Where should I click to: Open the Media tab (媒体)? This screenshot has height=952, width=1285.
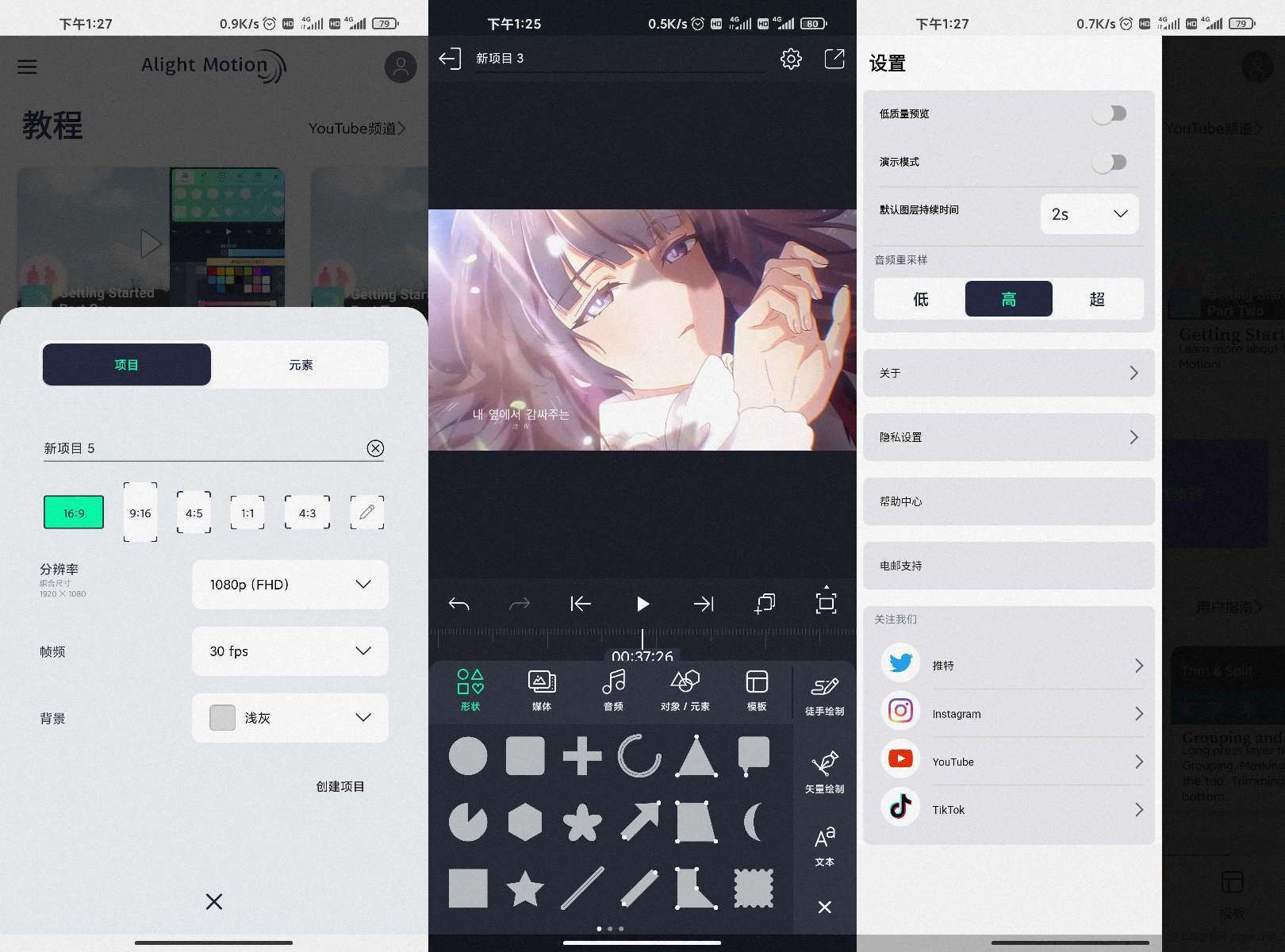[542, 690]
